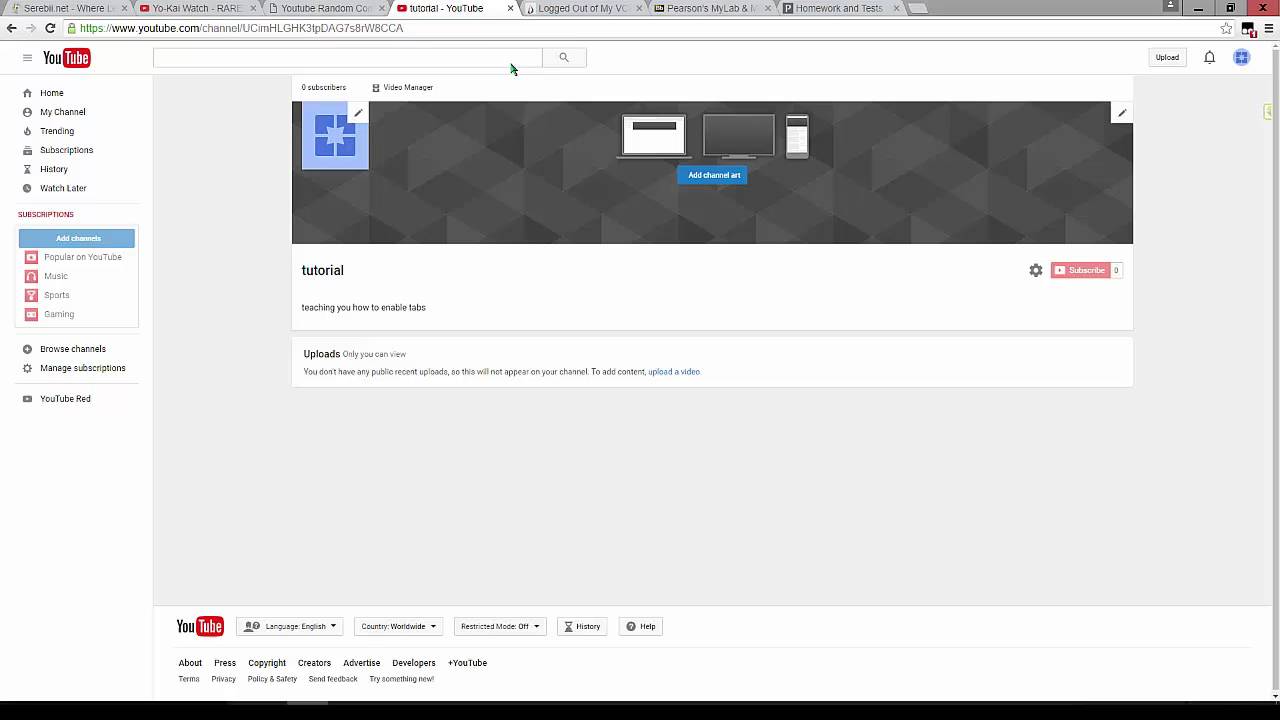Open the YouTube hamburger guide menu
1280x720 pixels.
pos(27,58)
